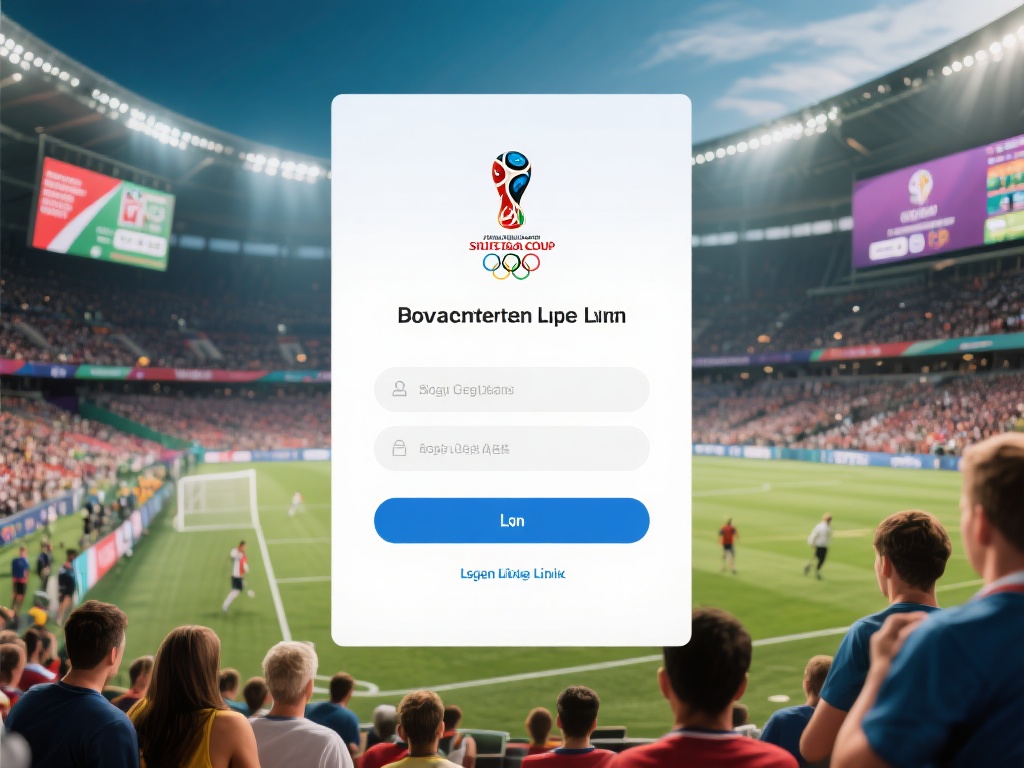Image resolution: width=1024 pixels, height=768 pixels.
Task: Open the "Lsgen Liwig Linik" link
Action: (513, 573)
